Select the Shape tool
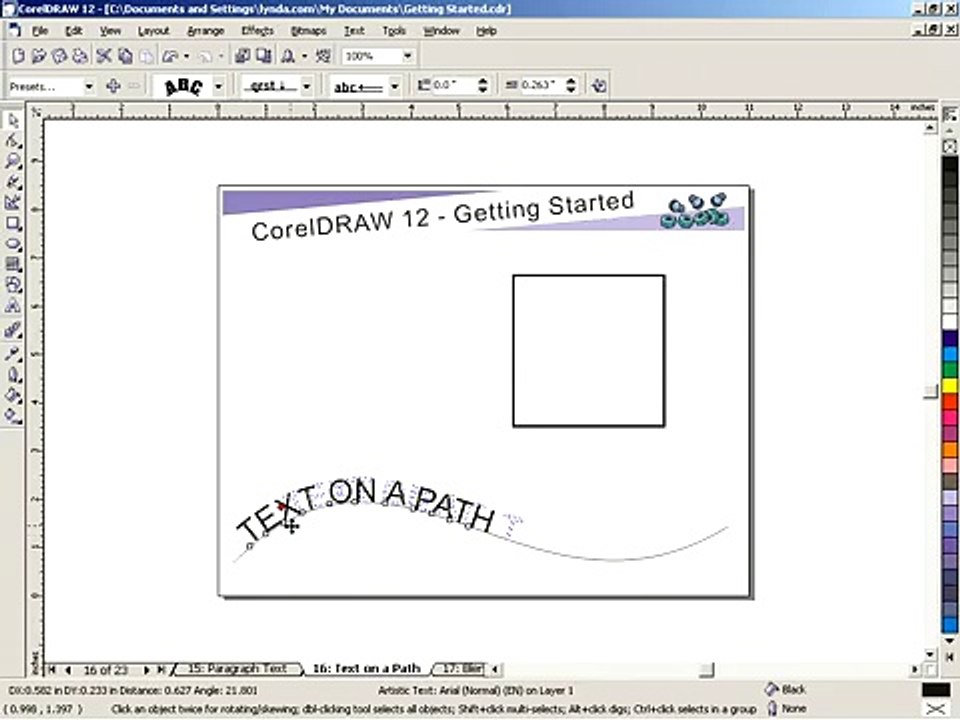The image size is (960, 720). click(x=13, y=141)
